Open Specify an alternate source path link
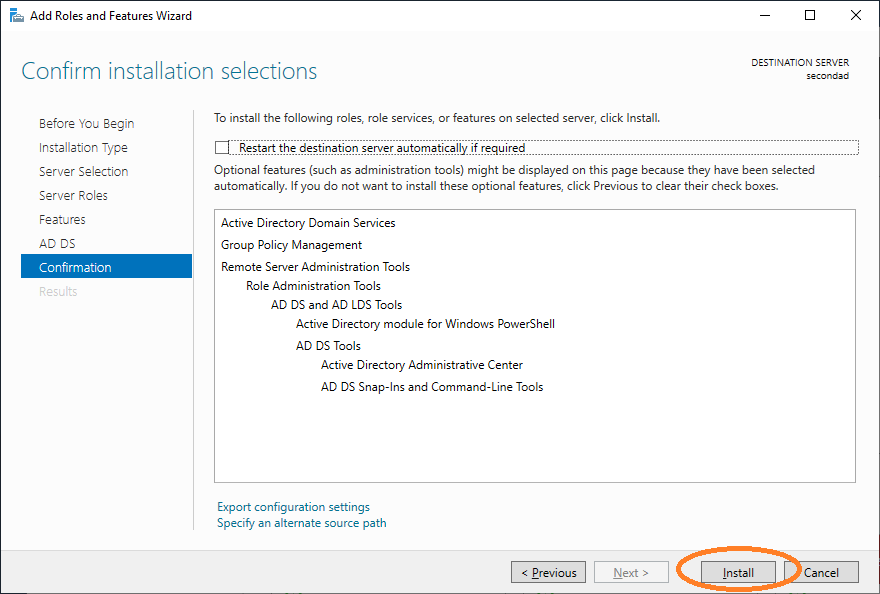Image resolution: width=880 pixels, height=594 pixels. tap(301, 523)
